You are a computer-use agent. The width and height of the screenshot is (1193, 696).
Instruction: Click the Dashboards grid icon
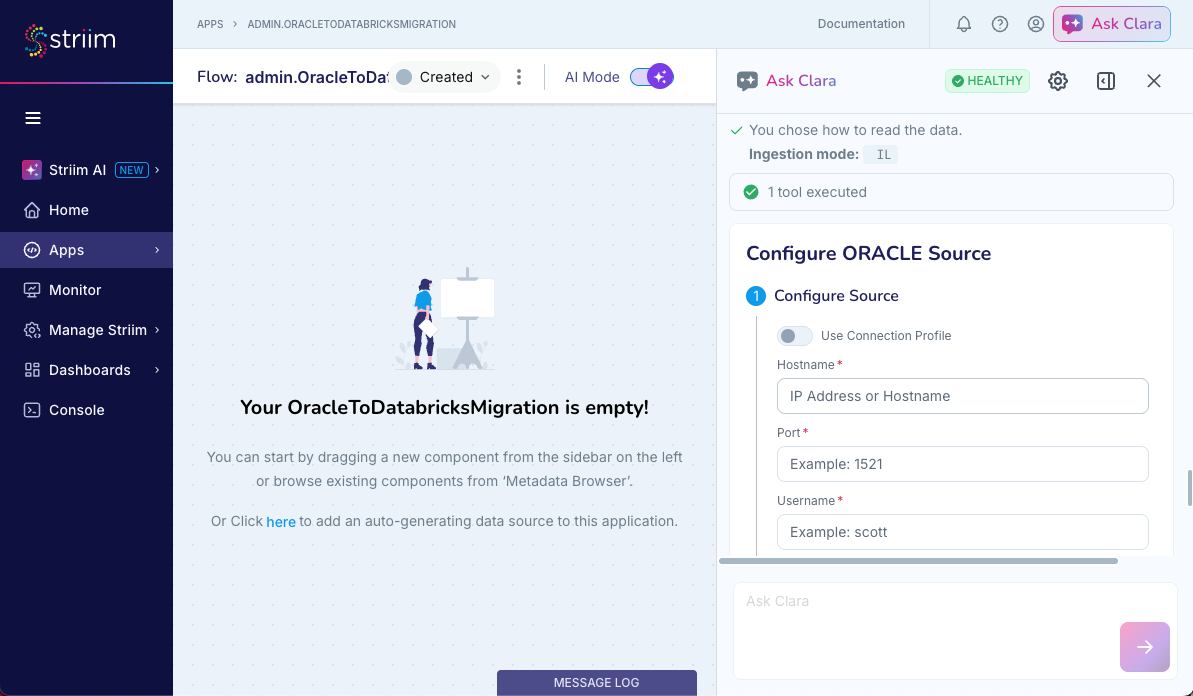pyautogui.click(x=32, y=370)
